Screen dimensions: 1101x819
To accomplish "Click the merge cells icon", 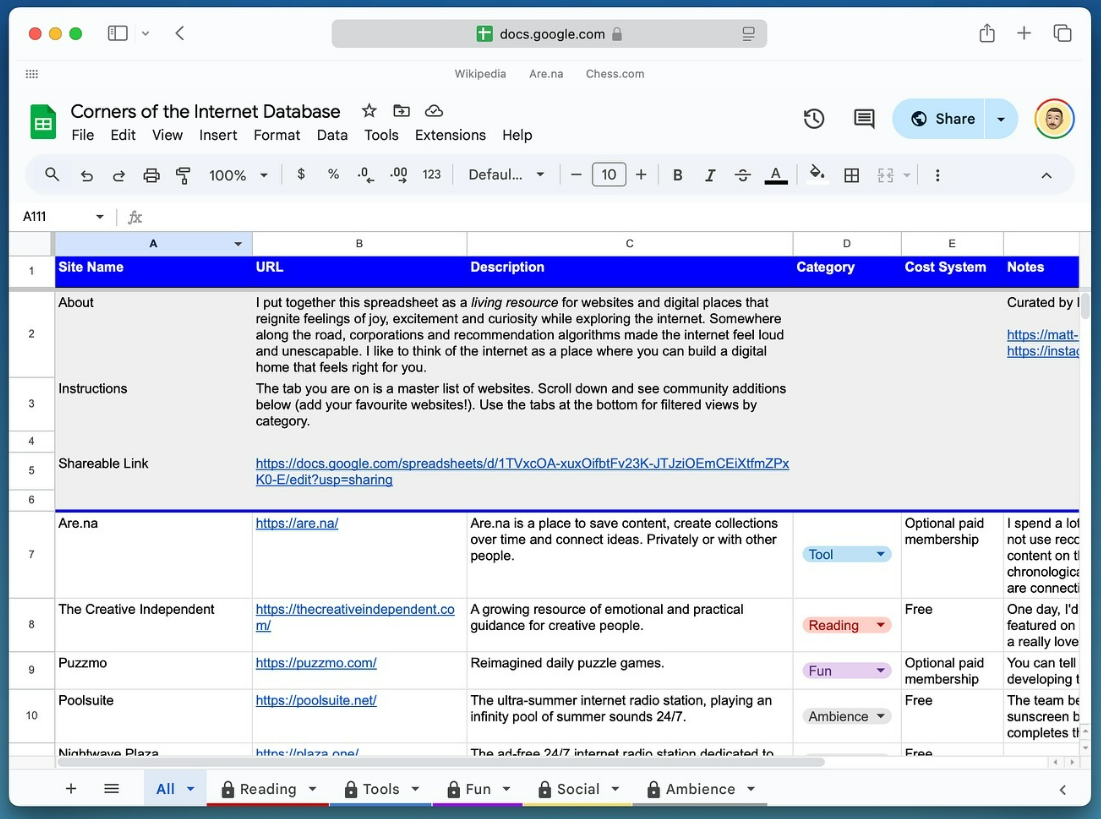I will [885, 175].
